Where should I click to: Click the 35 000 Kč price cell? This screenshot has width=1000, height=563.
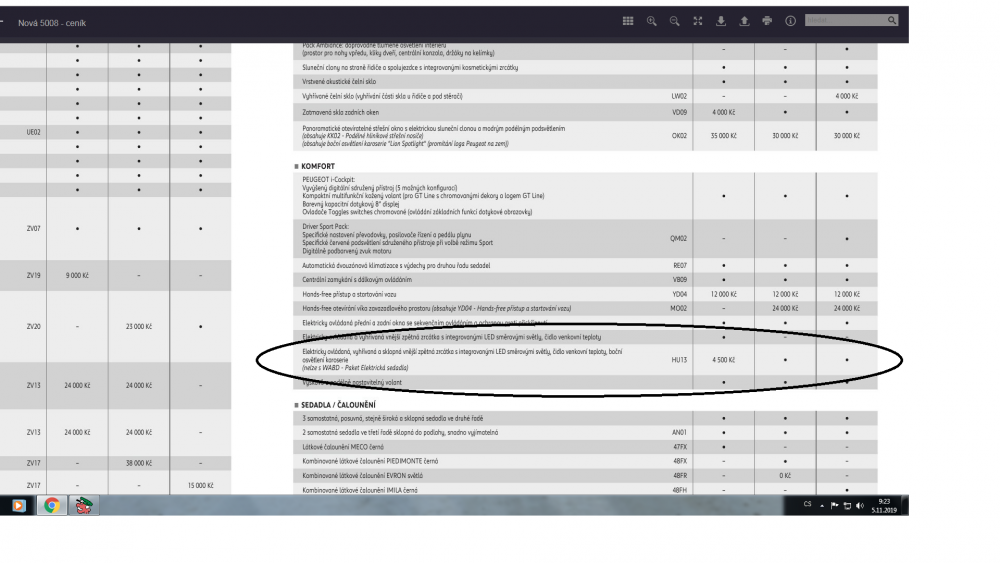coord(723,136)
